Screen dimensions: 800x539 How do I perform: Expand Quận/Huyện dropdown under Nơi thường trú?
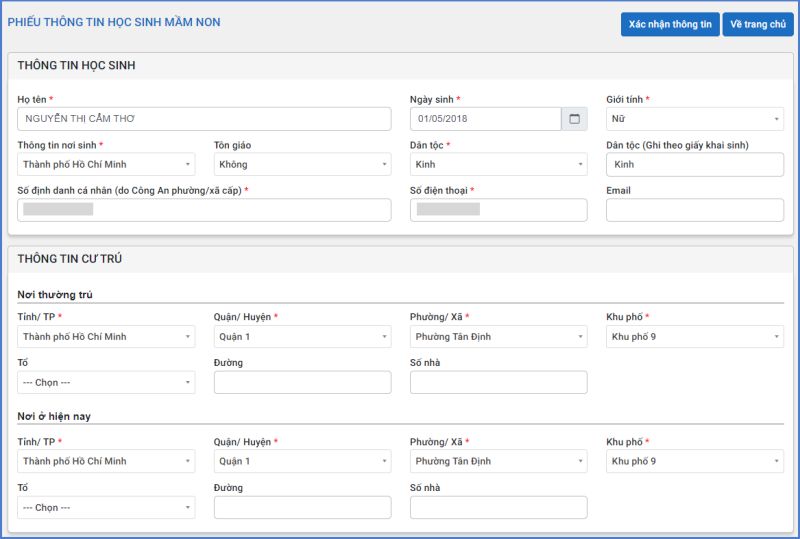(302, 337)
